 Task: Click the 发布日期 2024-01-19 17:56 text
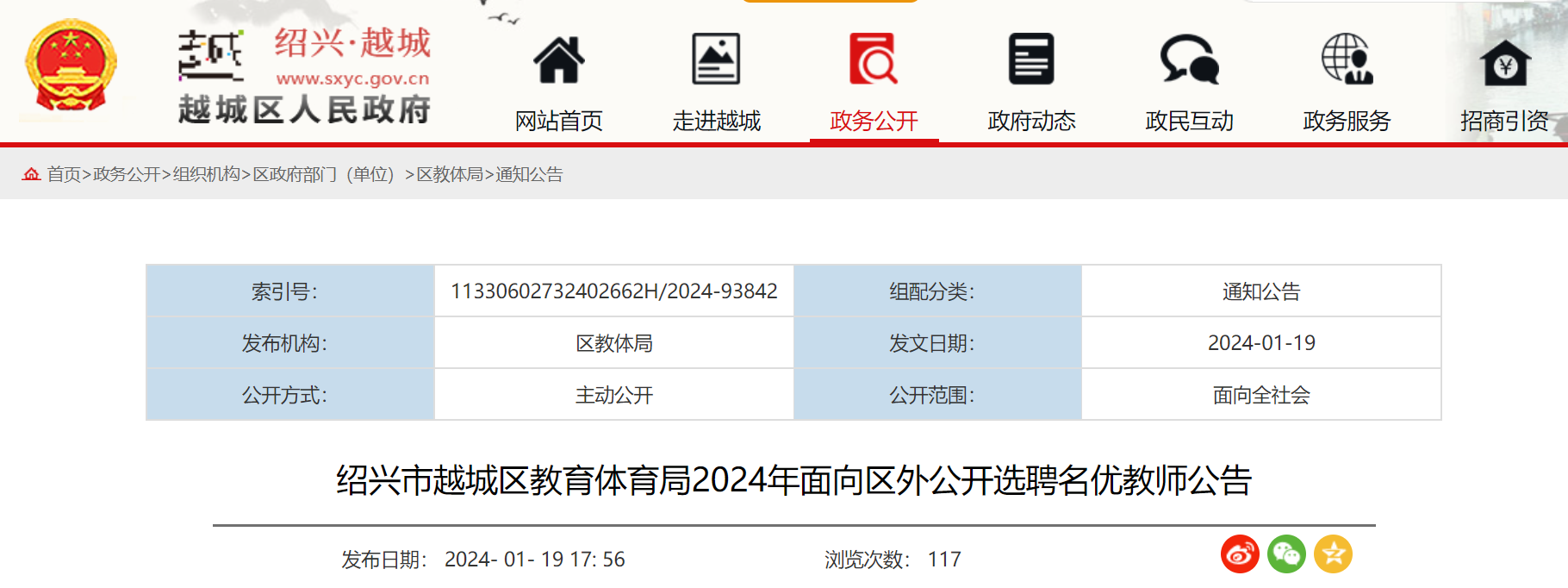(483, 560)
